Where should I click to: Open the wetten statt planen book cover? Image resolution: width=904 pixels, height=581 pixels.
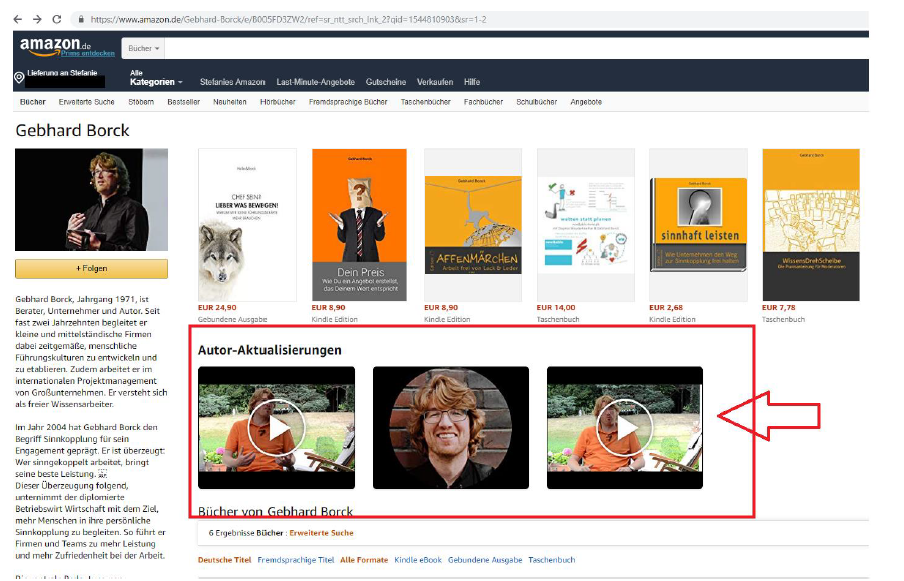point(586,225)
